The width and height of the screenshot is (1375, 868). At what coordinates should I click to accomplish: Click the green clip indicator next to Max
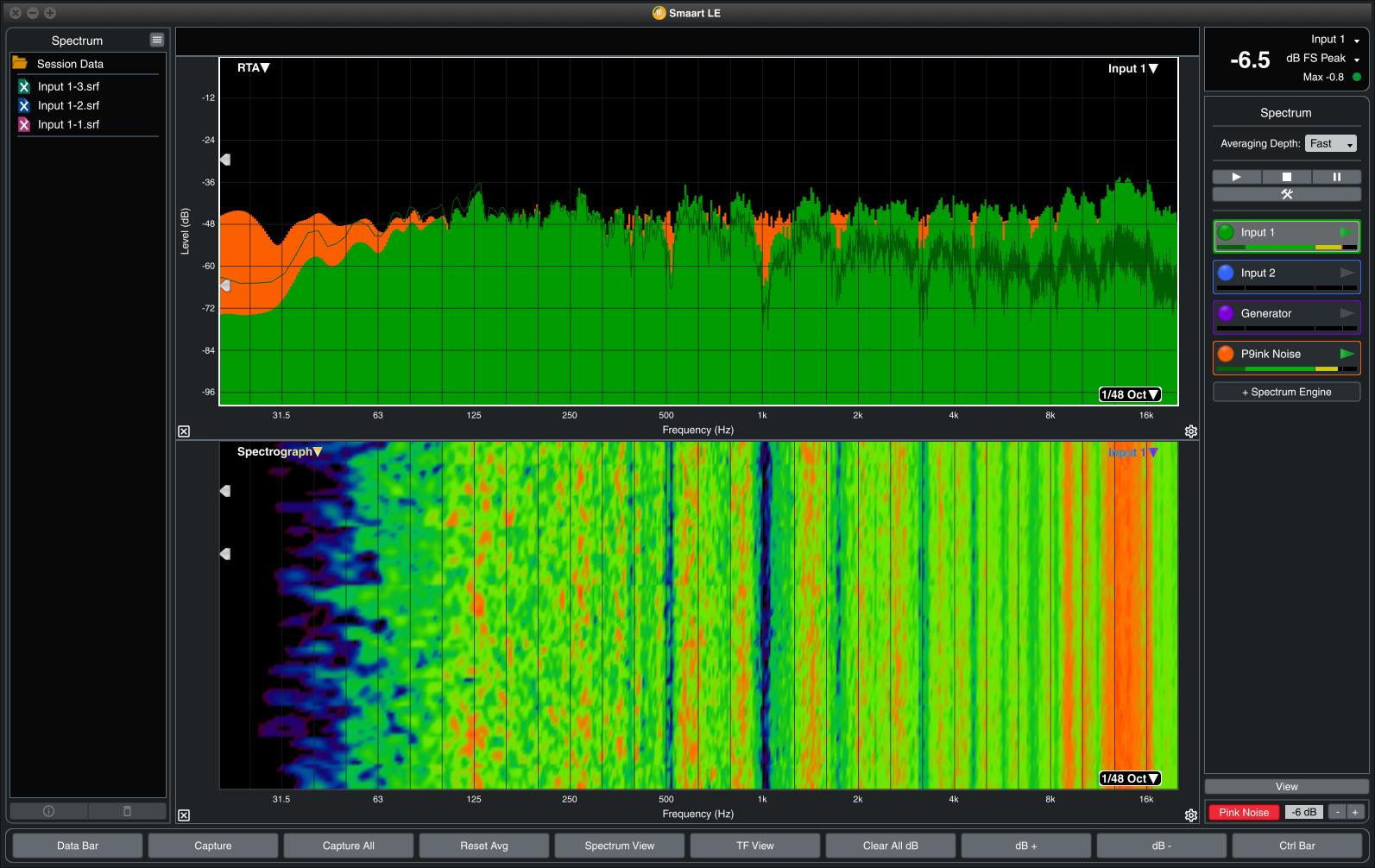pyautogui.click(x=1357, y=77)
